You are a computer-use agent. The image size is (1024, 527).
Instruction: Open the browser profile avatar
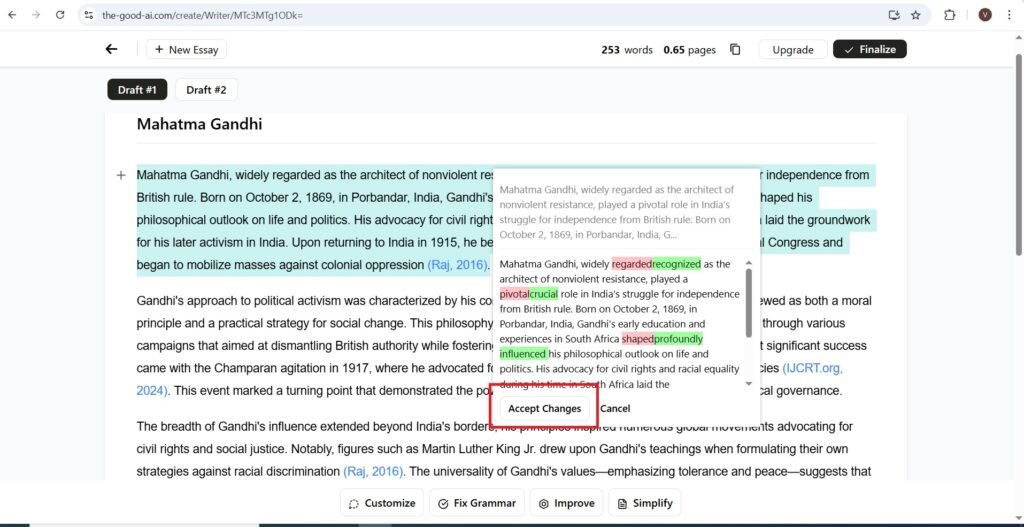985,15
